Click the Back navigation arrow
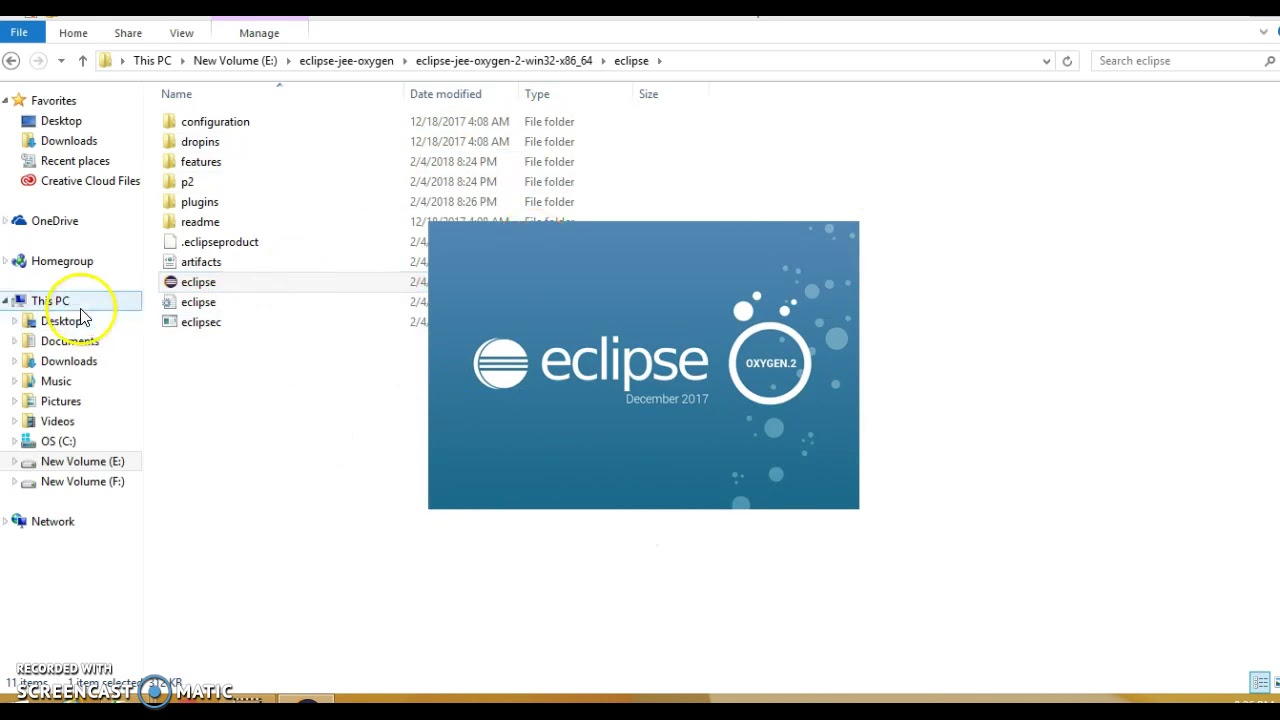Viewport: 1280px width, 720px height. coord(12,61)
